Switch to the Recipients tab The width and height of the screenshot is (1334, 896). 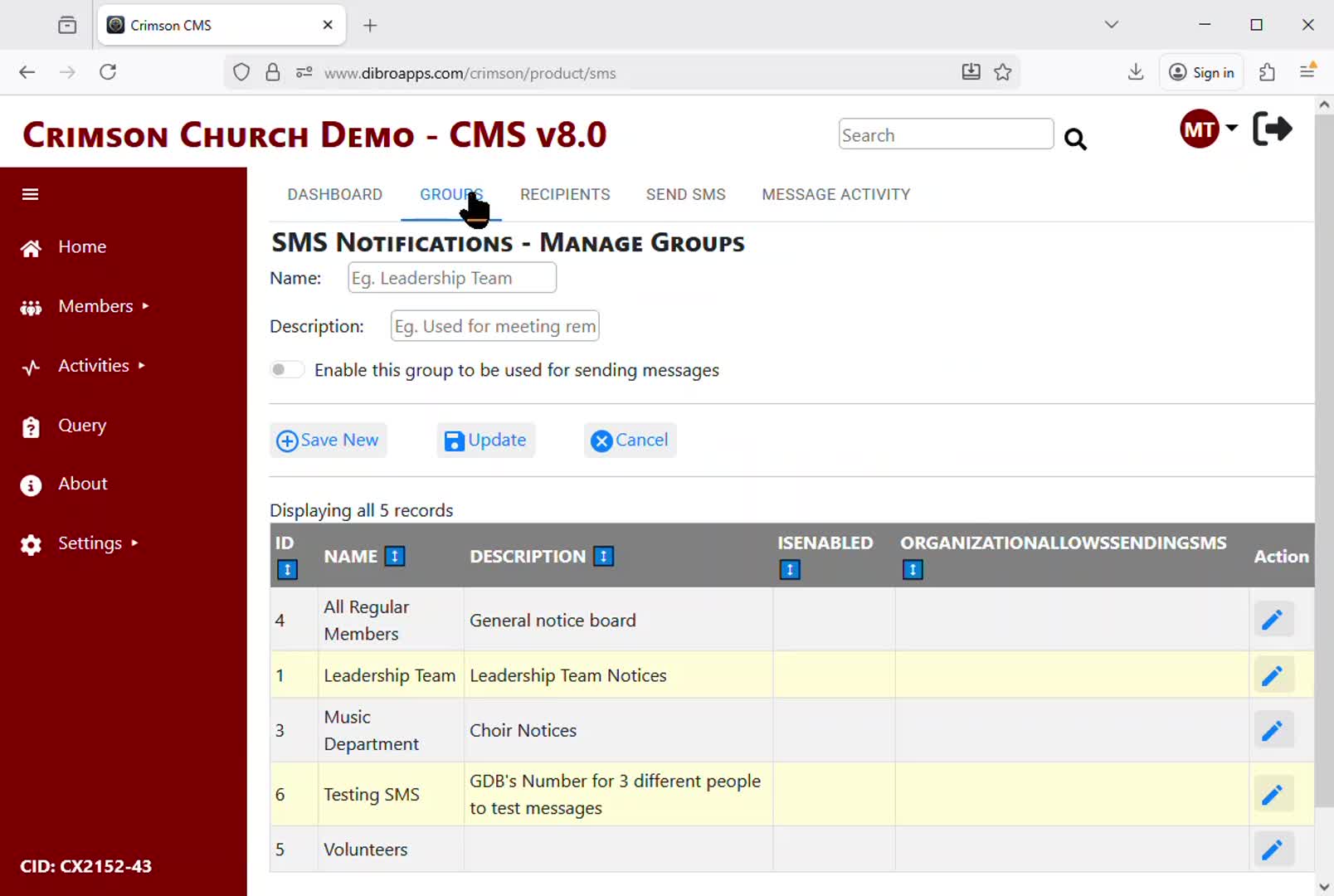coord(565,194)
